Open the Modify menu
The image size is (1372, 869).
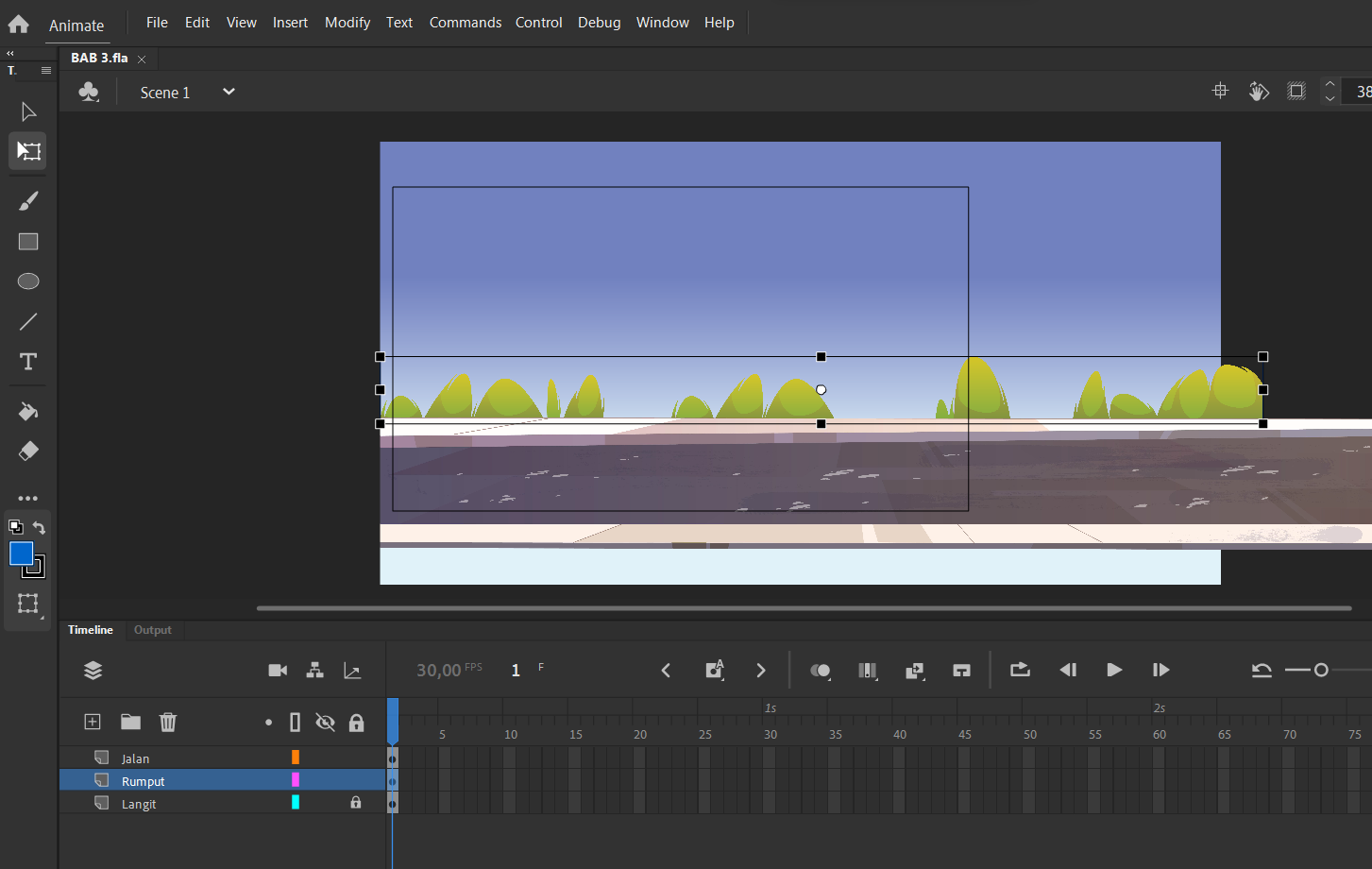point(347,22)
